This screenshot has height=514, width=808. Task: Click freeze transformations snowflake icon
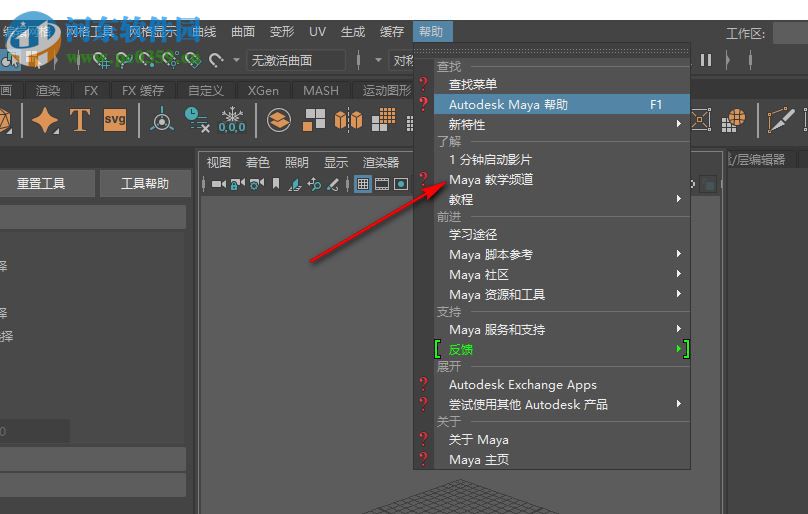[232, 120]
